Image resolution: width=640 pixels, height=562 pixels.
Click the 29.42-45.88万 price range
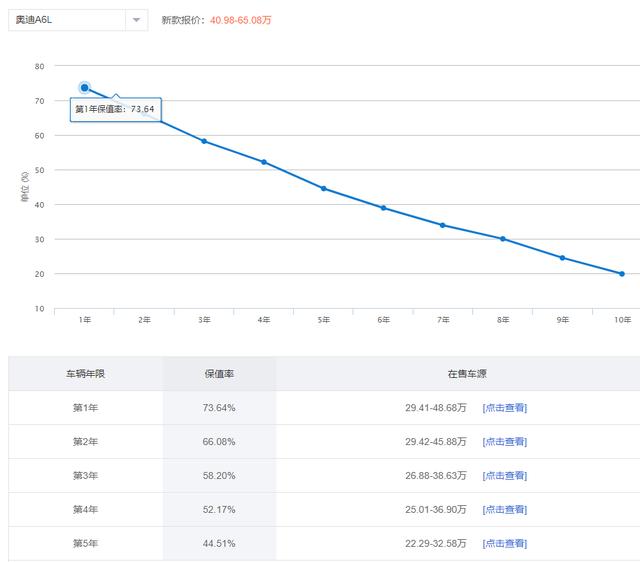click(x=436, y=442)
